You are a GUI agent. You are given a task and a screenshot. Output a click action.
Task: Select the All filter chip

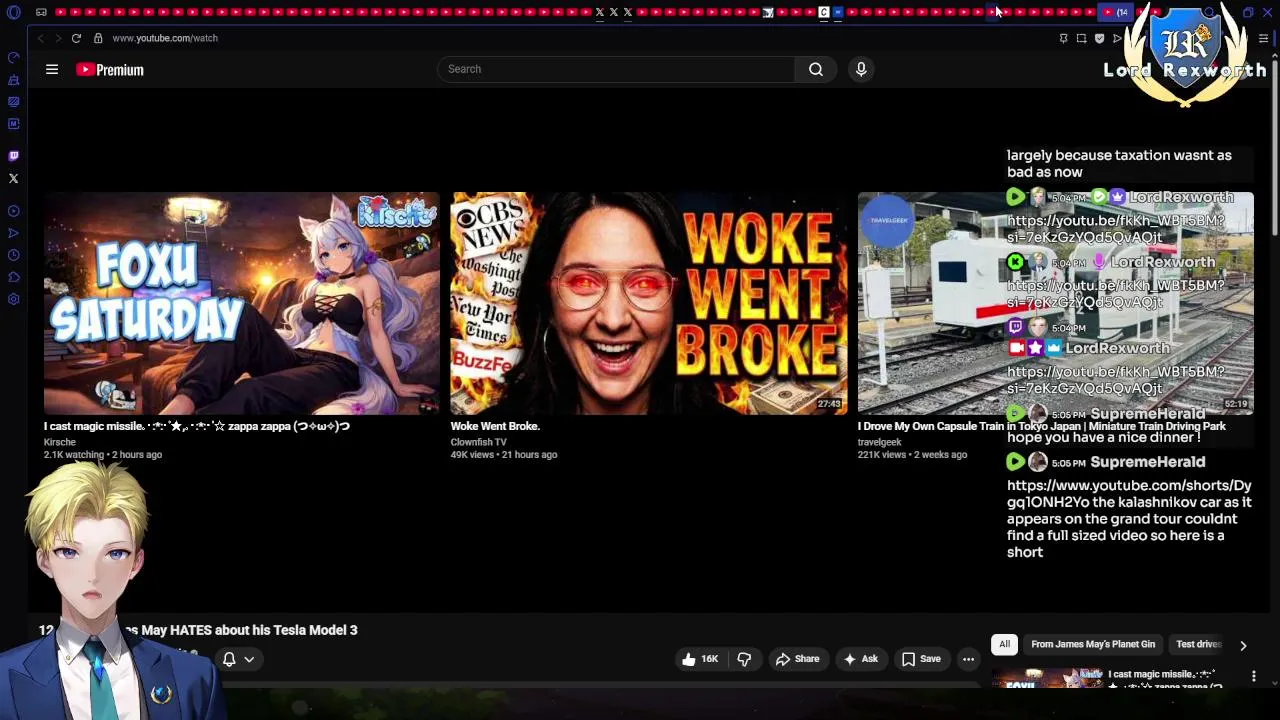[x=1004, y=644]
